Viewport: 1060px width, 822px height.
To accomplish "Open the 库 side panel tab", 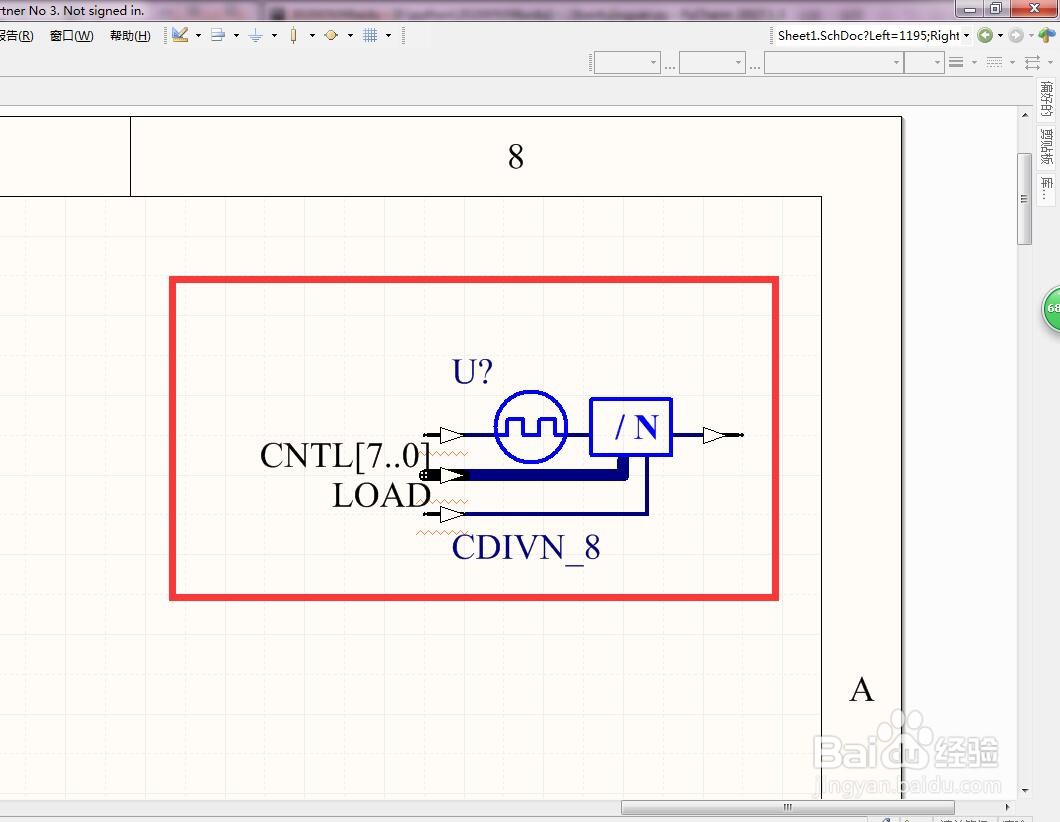I will pos(1046,188).
